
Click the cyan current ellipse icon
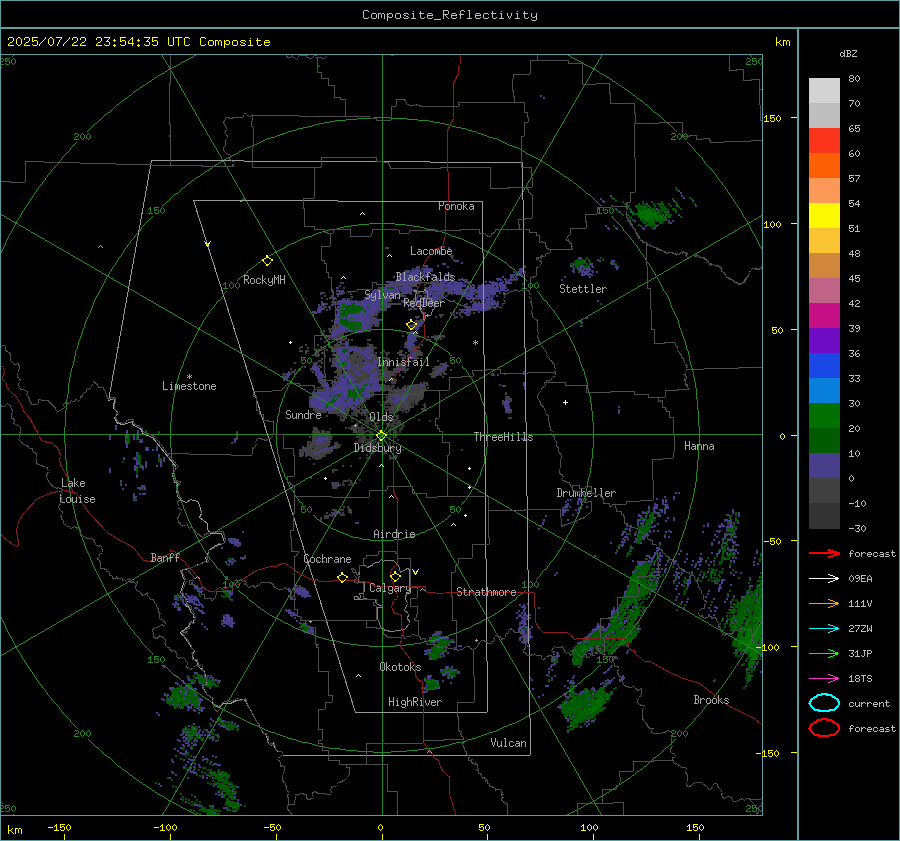coord(824,703)
